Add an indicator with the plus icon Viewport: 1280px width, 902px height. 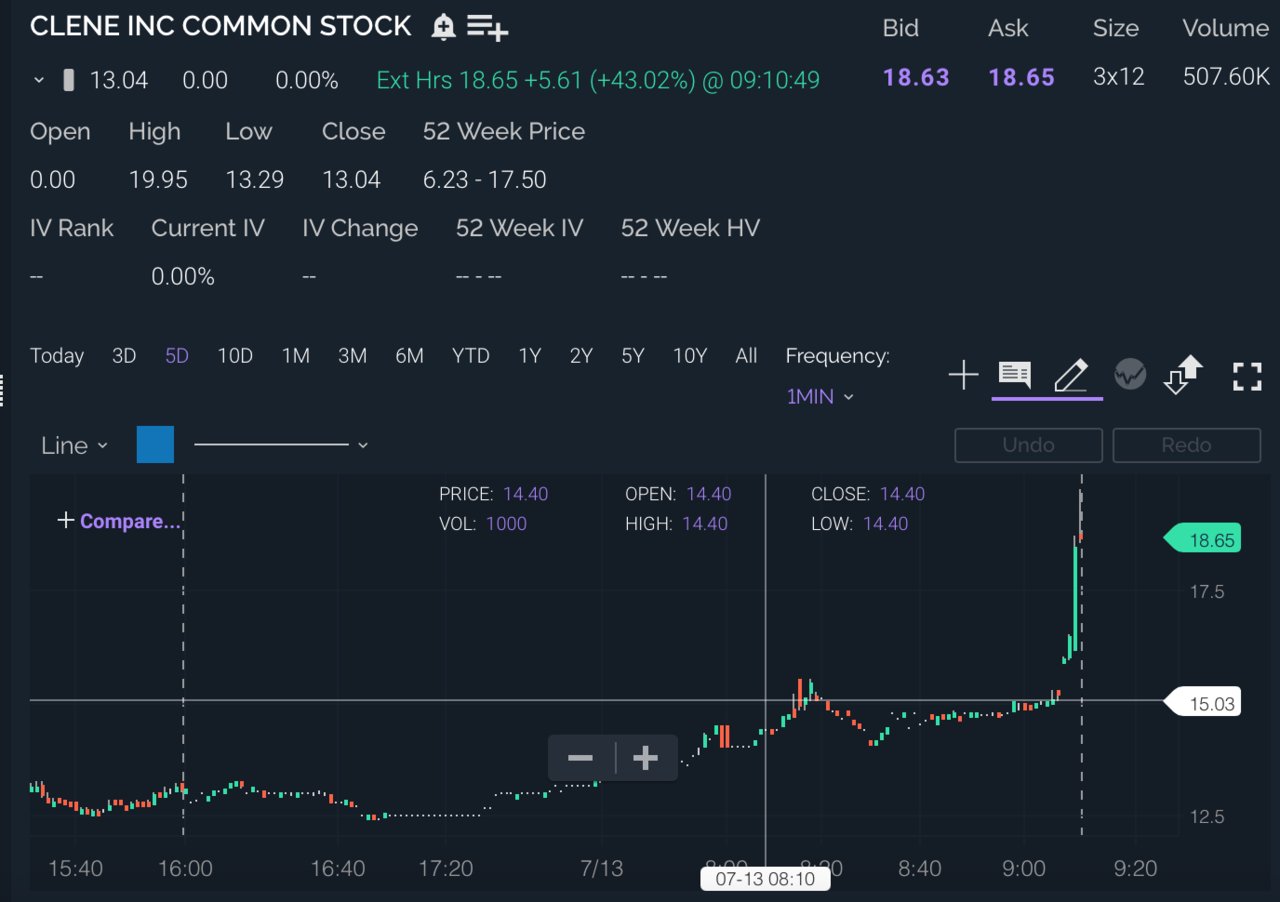point(963,376)
